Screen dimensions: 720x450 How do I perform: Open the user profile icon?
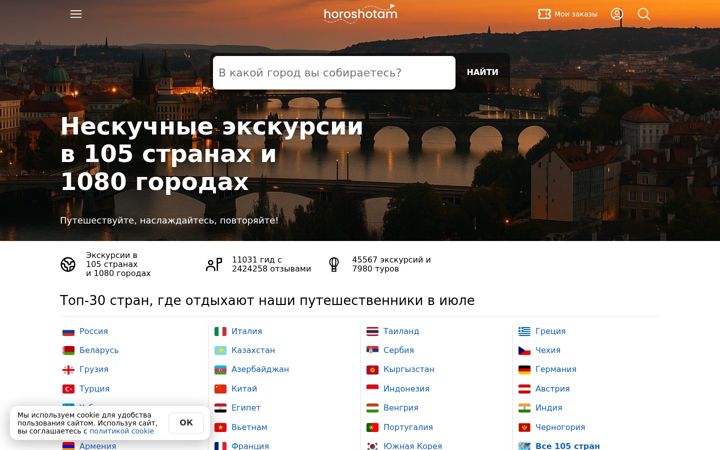coord(617,14)
